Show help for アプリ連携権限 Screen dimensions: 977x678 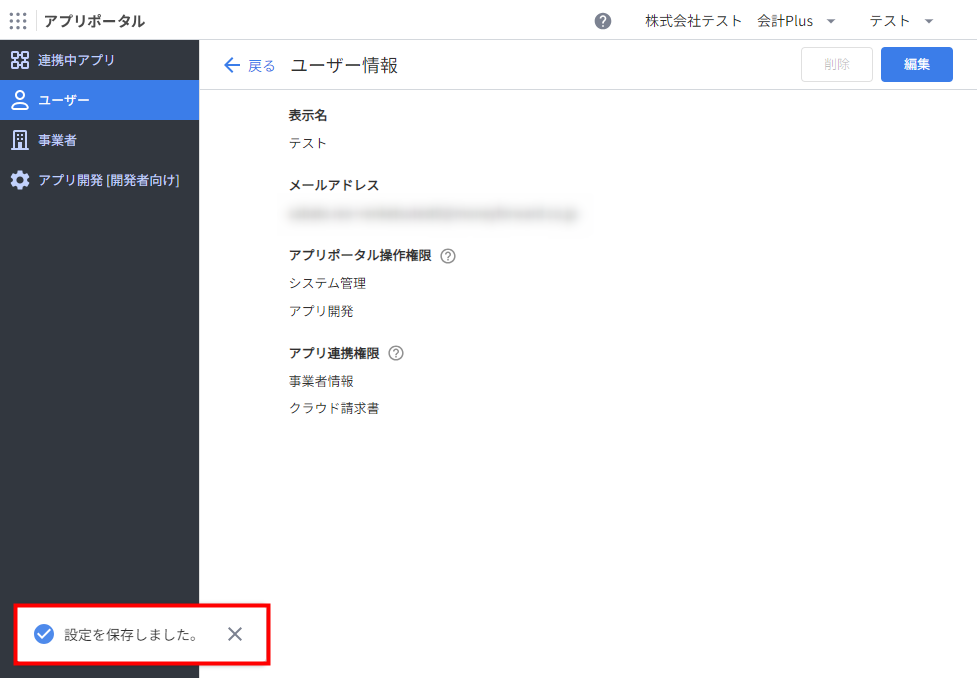point(396,353)
